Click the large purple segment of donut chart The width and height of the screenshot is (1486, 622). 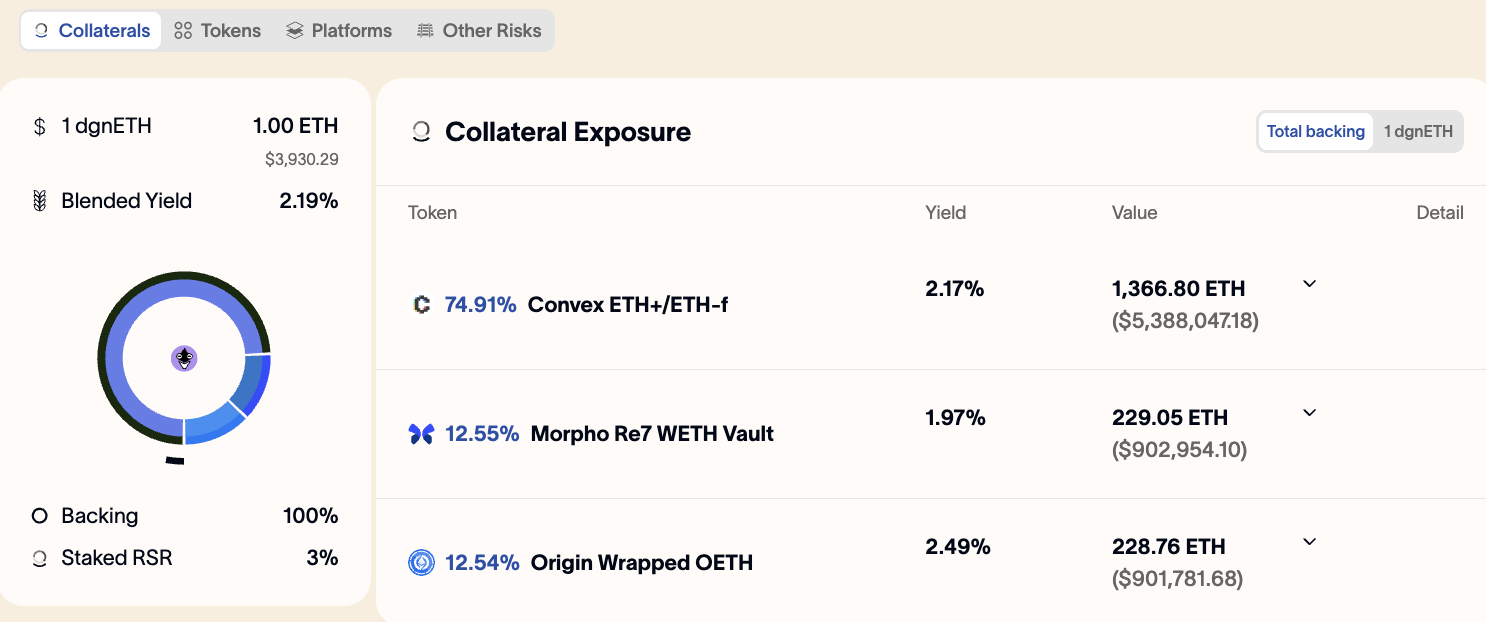point(118,340)
